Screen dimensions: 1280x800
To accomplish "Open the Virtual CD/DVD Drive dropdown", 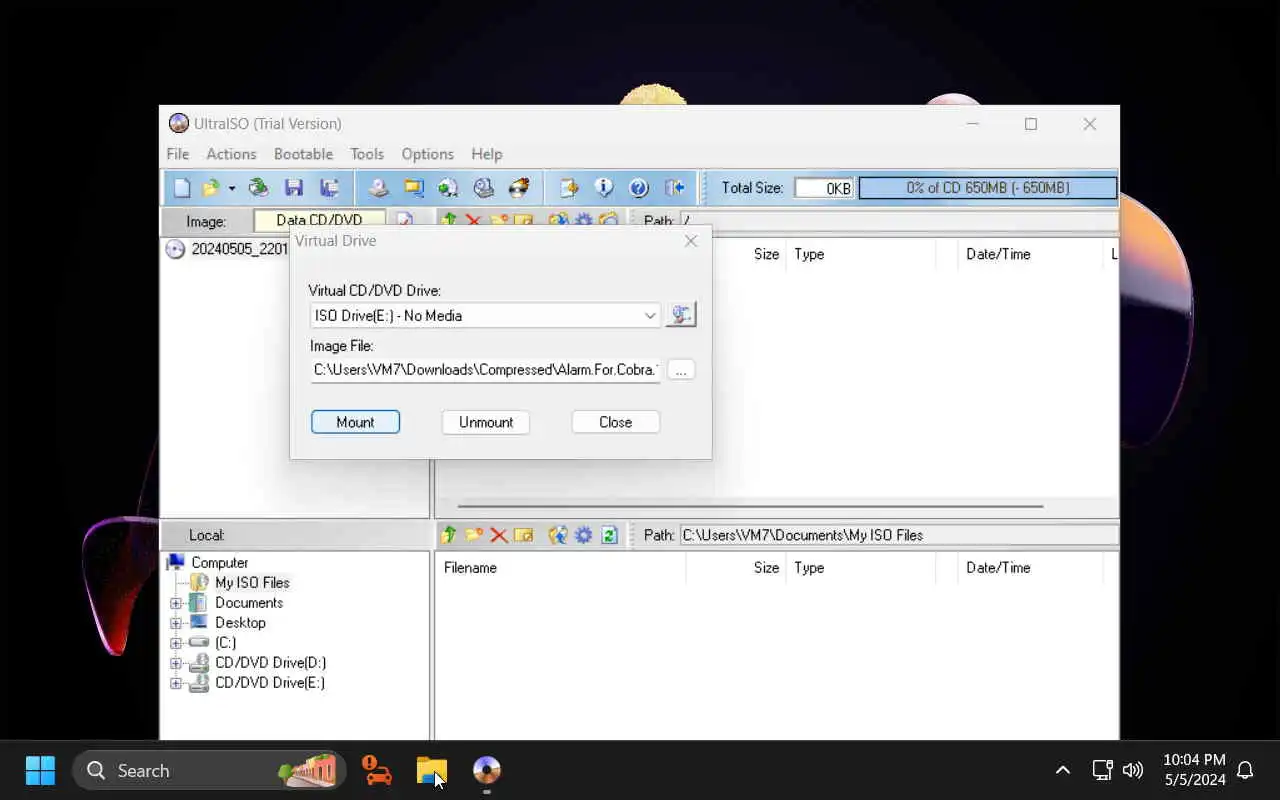I will click(x=650, y=315).
